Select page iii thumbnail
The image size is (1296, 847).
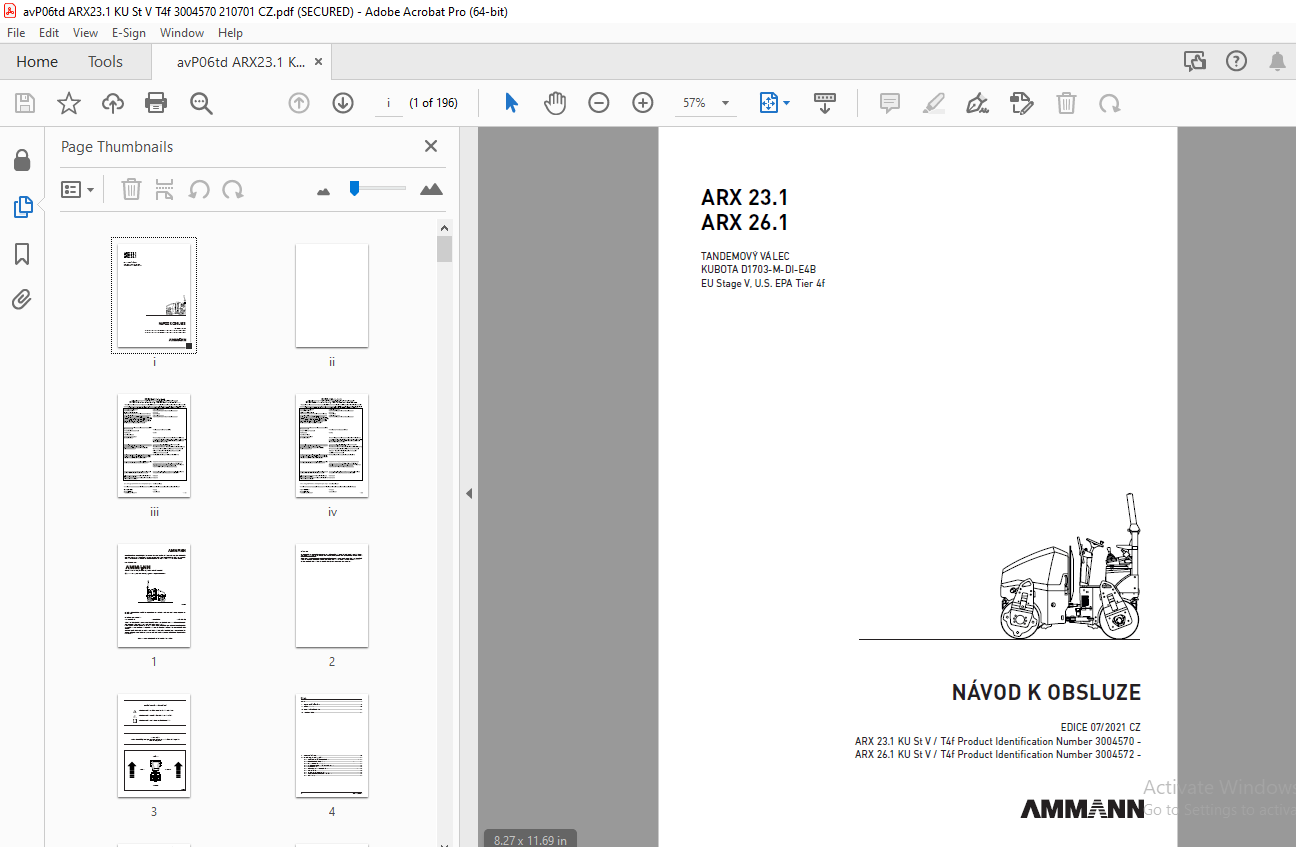coord(154,445)
